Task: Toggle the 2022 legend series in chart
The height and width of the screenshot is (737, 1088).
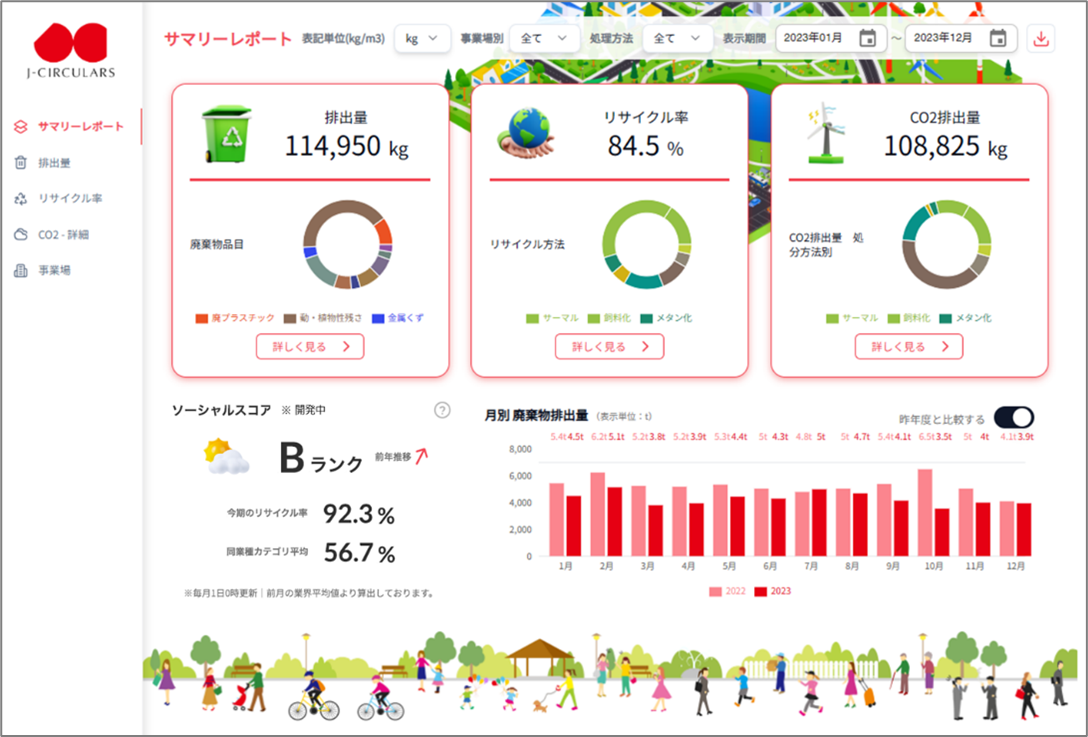Action: (726, 591)
